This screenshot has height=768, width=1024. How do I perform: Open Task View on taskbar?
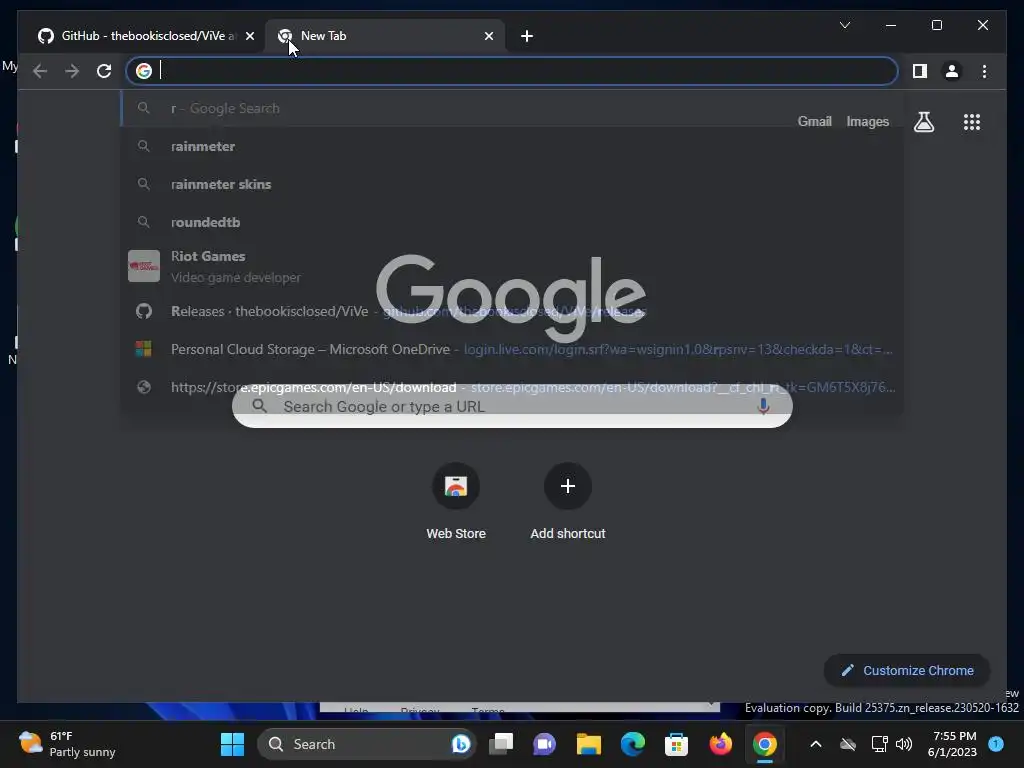(502, 744)
